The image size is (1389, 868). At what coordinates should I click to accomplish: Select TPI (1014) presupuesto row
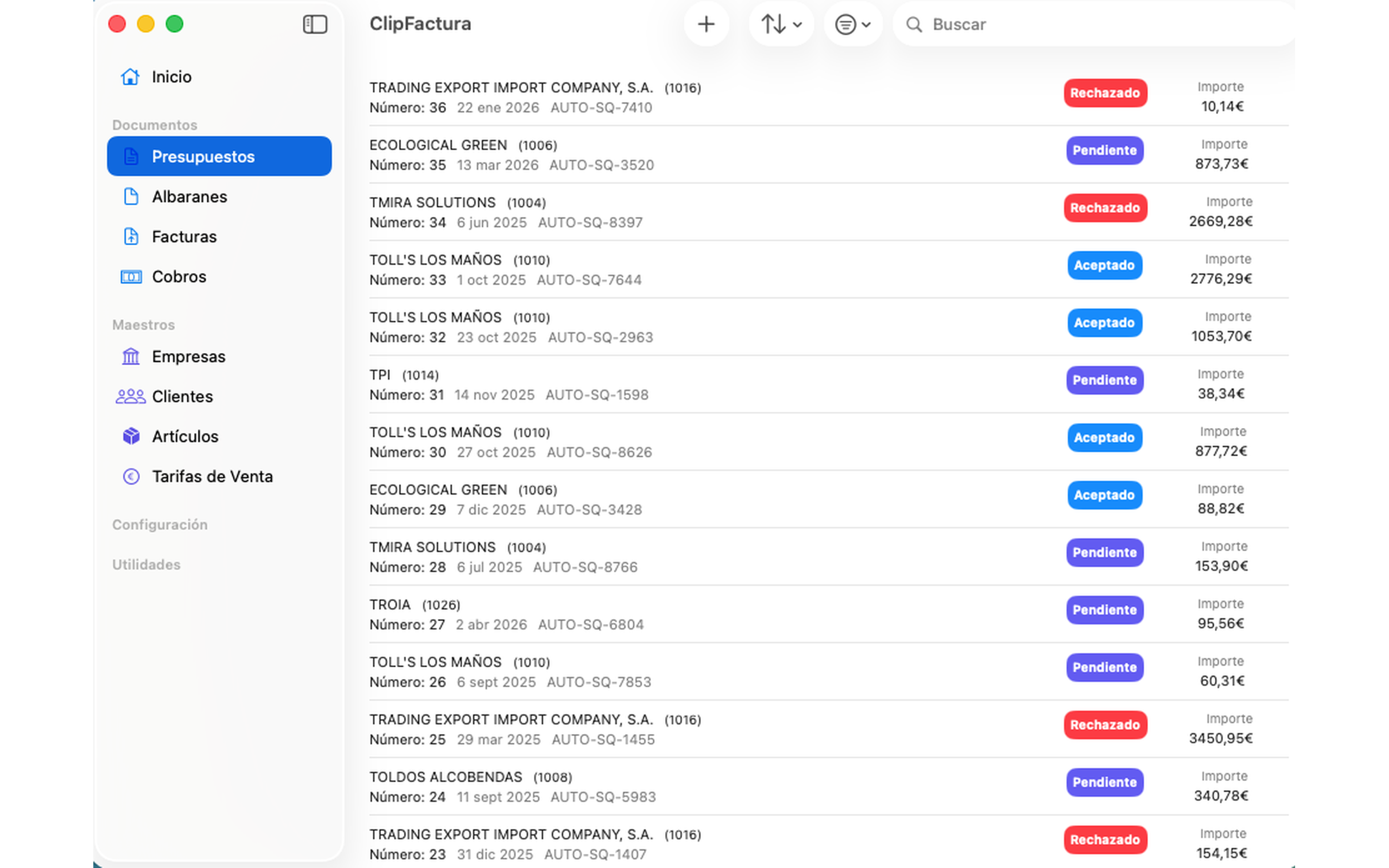(829, 384)
